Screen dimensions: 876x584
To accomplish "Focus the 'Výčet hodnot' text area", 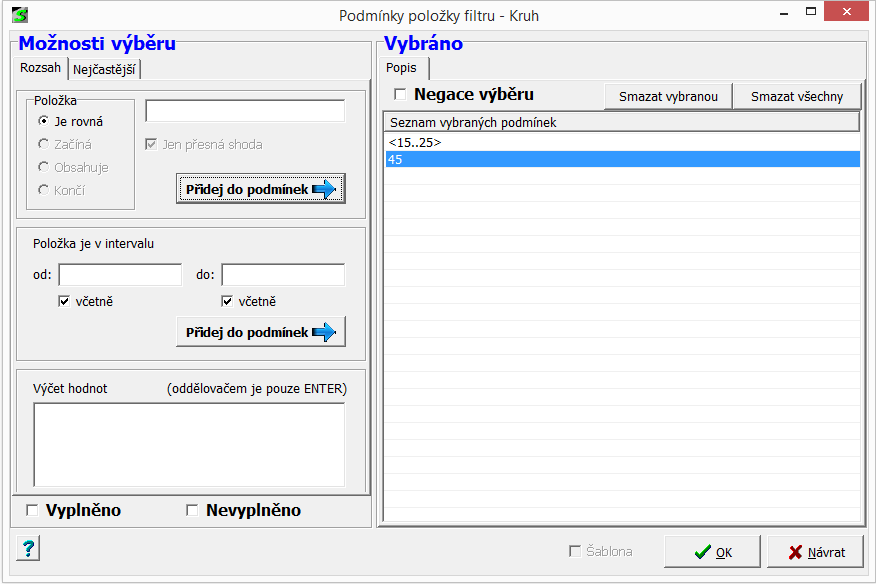I will 189,444.
